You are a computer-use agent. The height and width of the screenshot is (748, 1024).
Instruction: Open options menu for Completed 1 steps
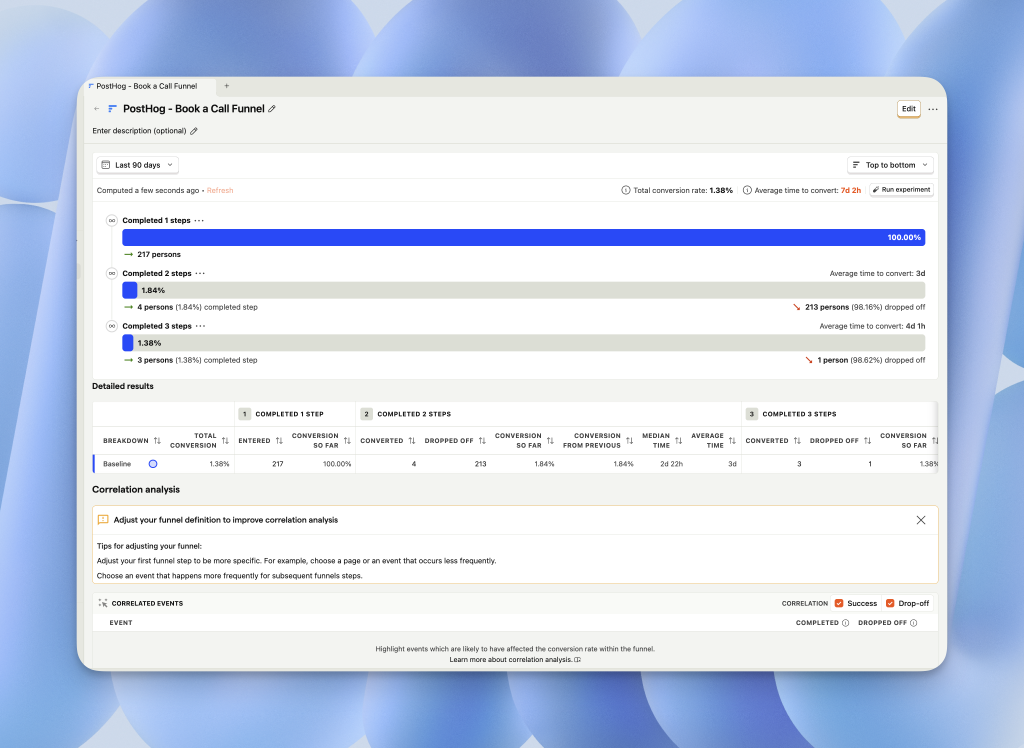pos(199,220)
